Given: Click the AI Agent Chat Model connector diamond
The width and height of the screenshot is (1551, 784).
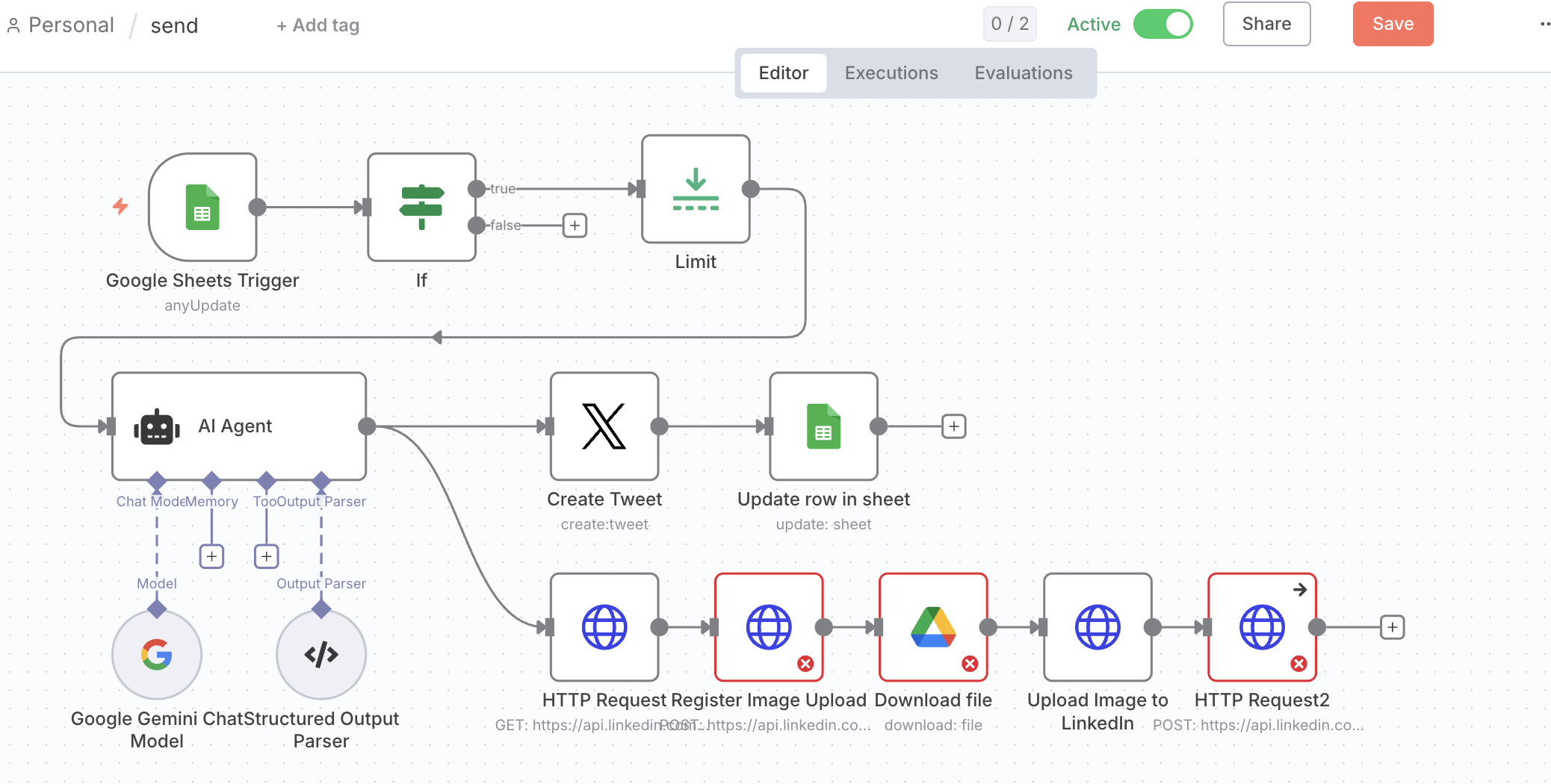Looking at the screenshot, I should [x=157, y=480].
